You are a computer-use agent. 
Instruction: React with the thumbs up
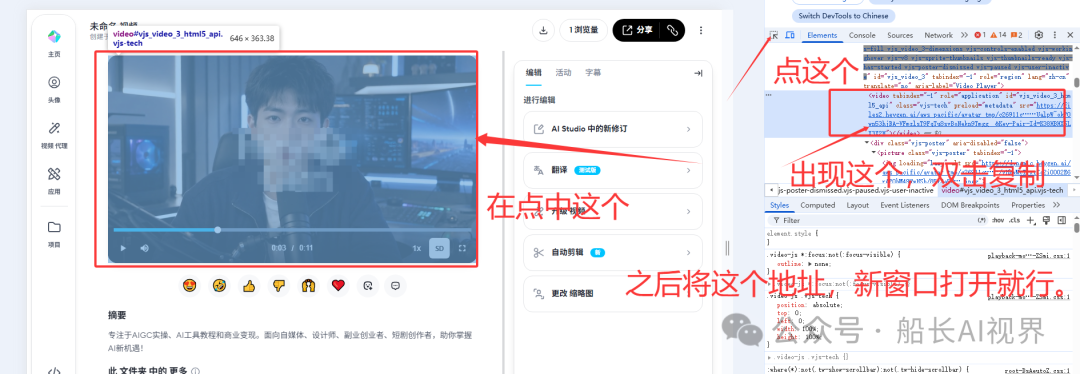coord(249,285)
